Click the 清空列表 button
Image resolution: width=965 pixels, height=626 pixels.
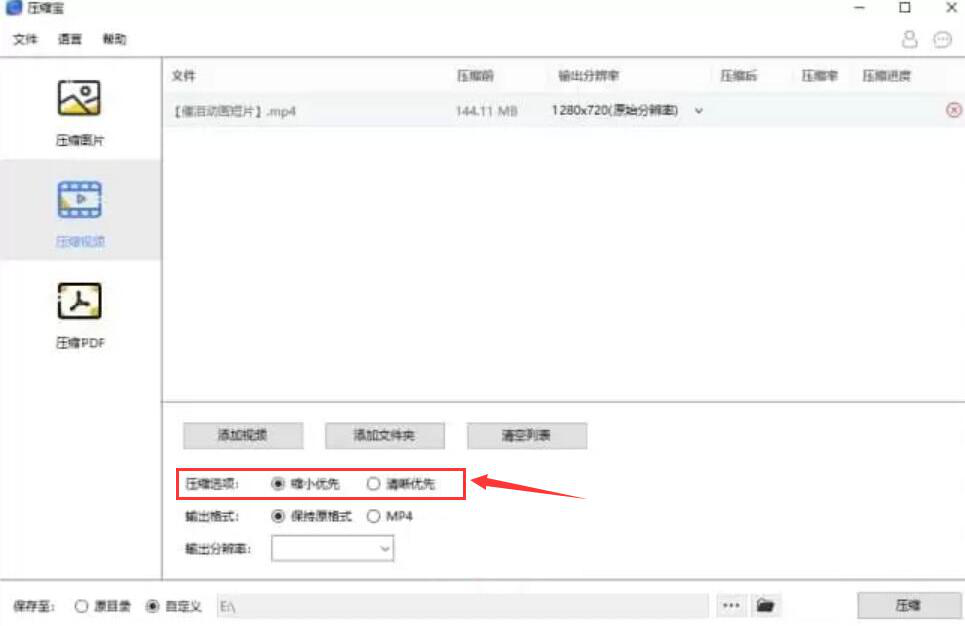527,435
